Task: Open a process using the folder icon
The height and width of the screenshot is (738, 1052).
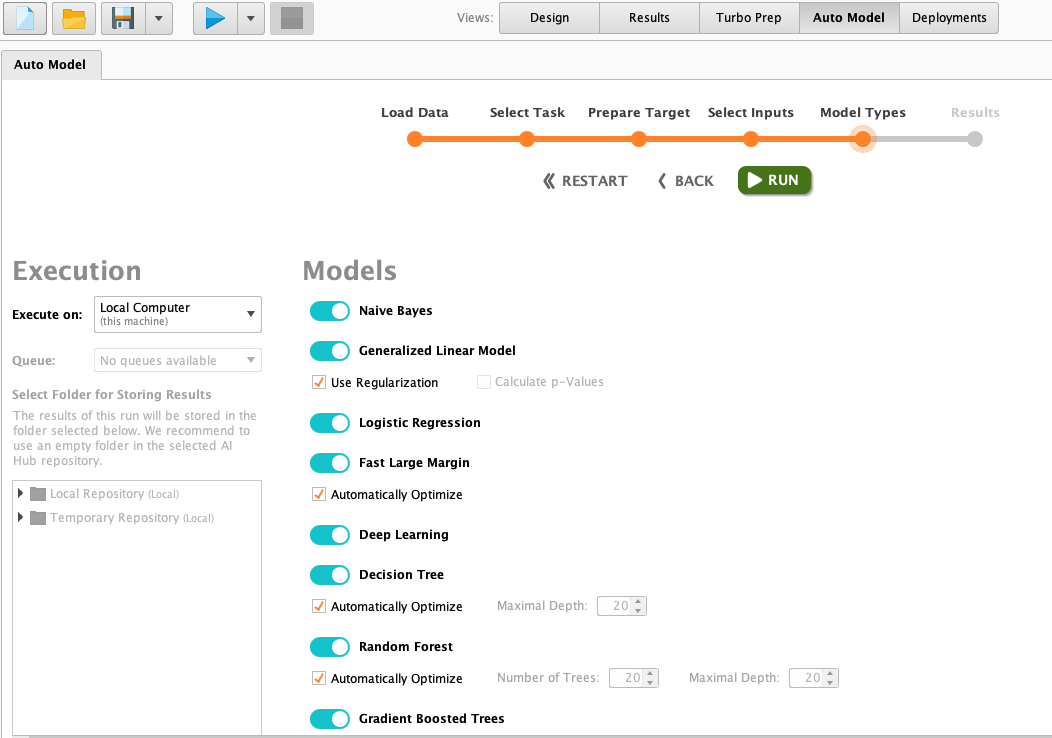Action: tap(73, 17)
